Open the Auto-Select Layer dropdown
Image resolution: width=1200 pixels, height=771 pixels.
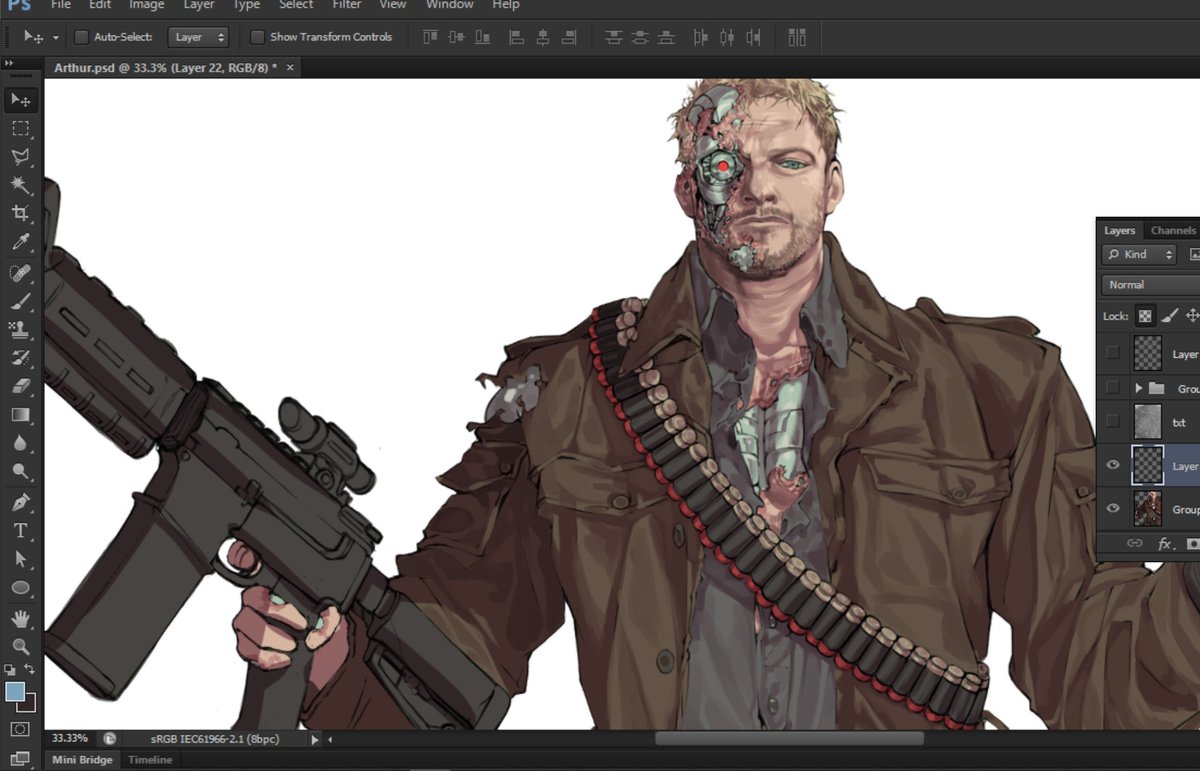point(198,37)
